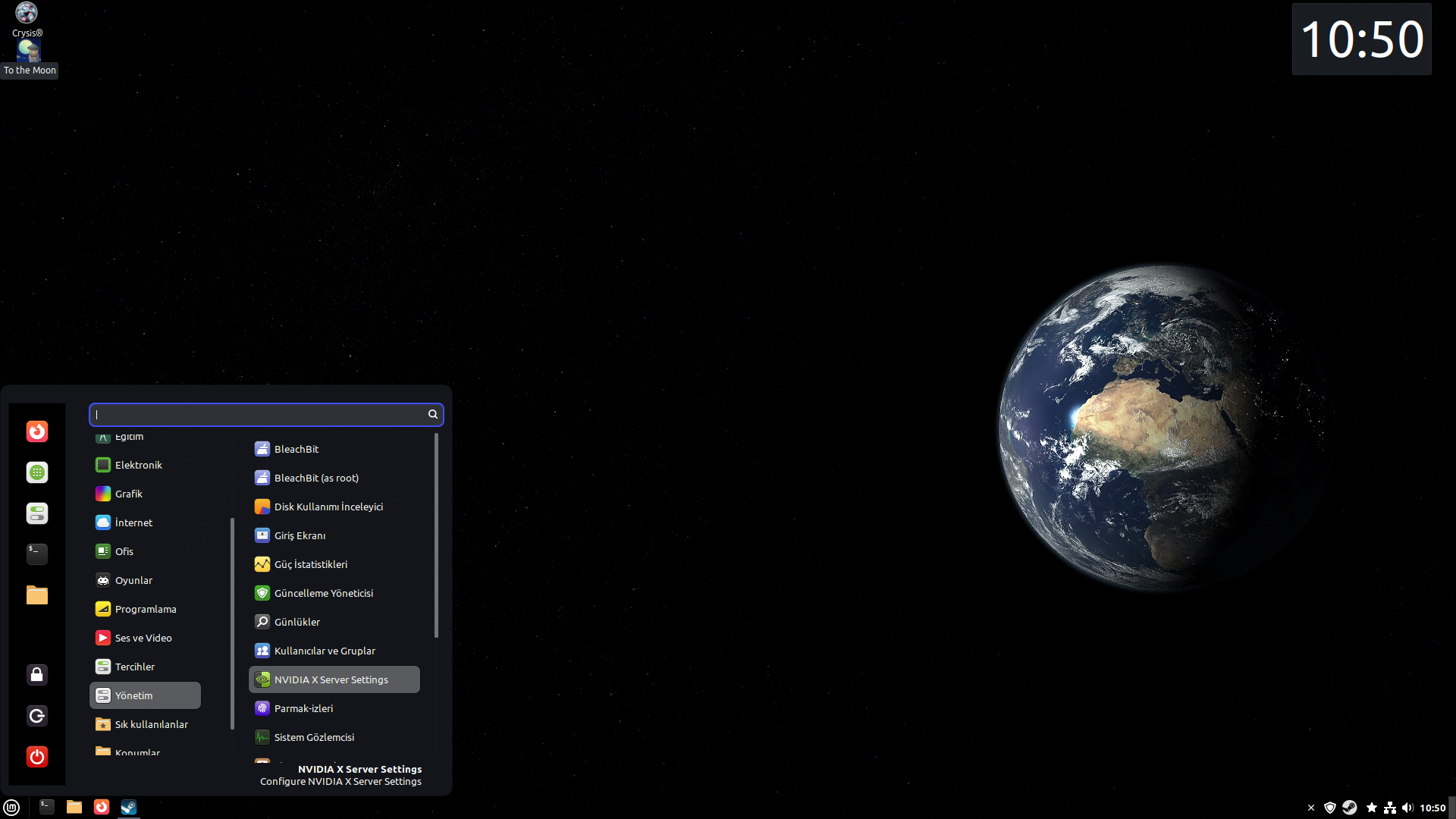The image size is (1456, 819).
Task: Open Terminal from menu favorites sidebar
Action: pyautogui.click(x=36, y=554)
